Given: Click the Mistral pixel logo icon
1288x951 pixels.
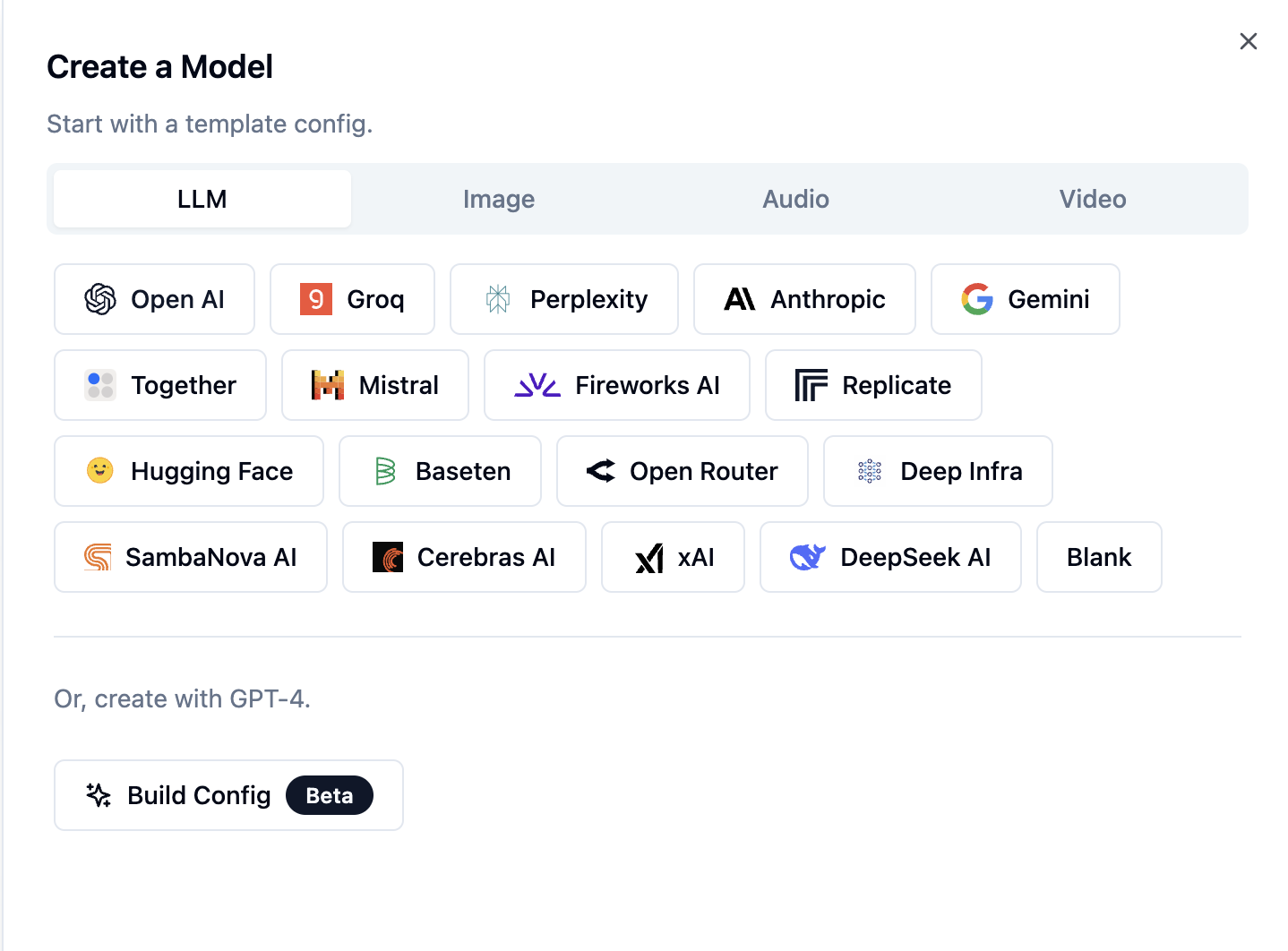Looking at the screenshot, I should tap(328, 385).
